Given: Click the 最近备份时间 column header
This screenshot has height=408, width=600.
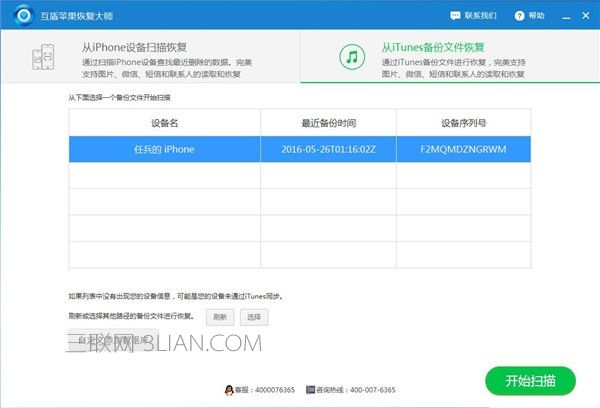Looking at the screenshot, I should 328,123.
